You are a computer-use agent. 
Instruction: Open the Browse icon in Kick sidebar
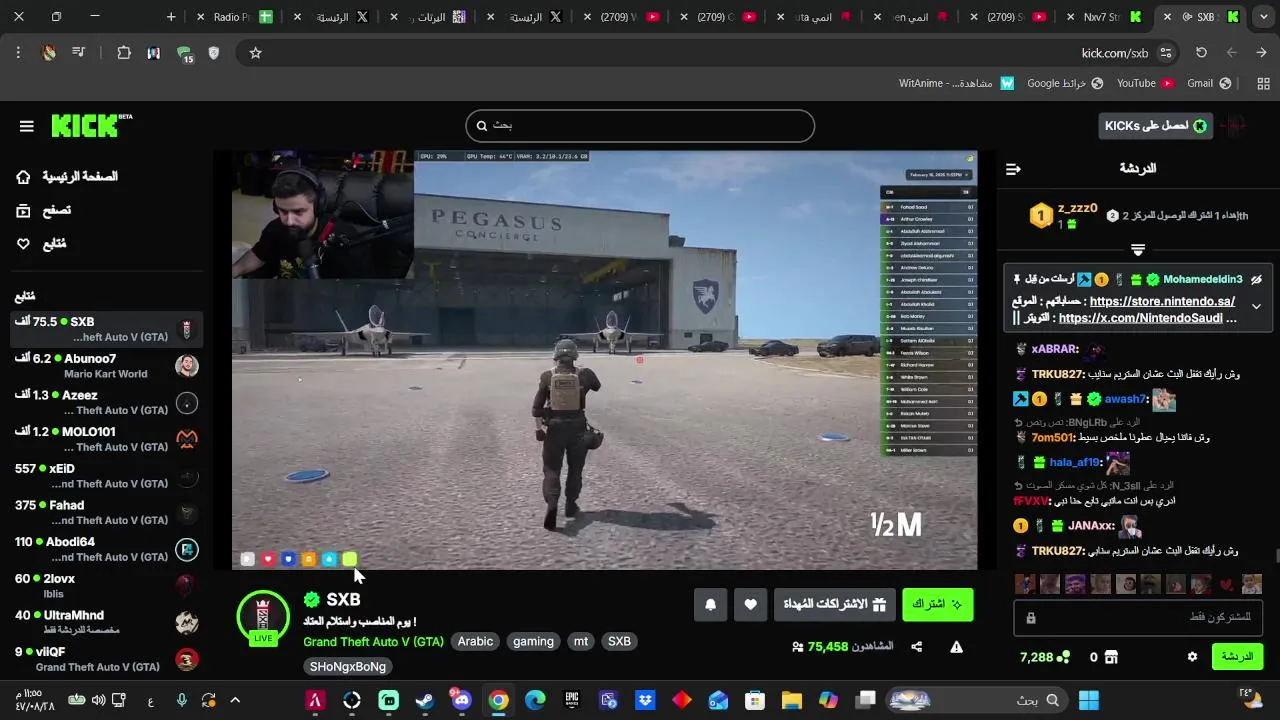click(x=23, y=210)
